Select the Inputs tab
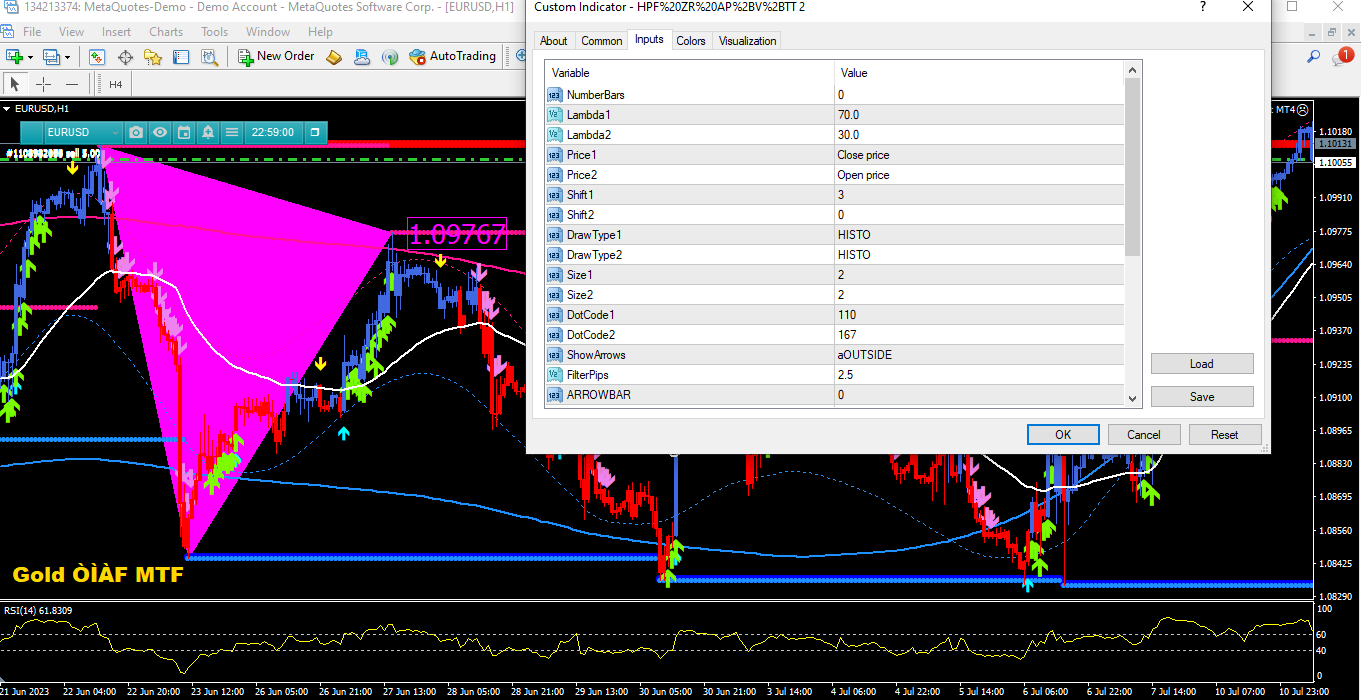The height and width of the screenshot is (700, 1361). [649, 40]
